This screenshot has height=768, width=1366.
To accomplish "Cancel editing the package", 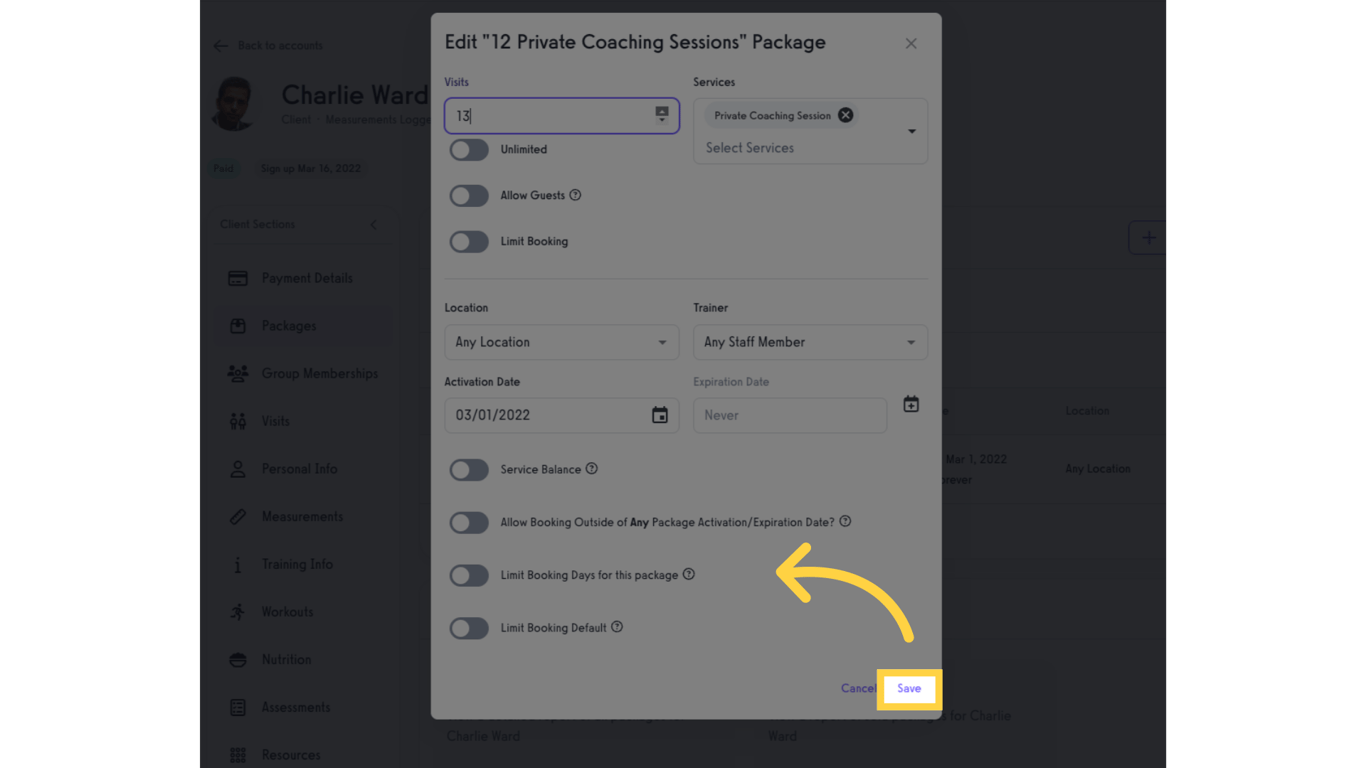I will (858, 689).
